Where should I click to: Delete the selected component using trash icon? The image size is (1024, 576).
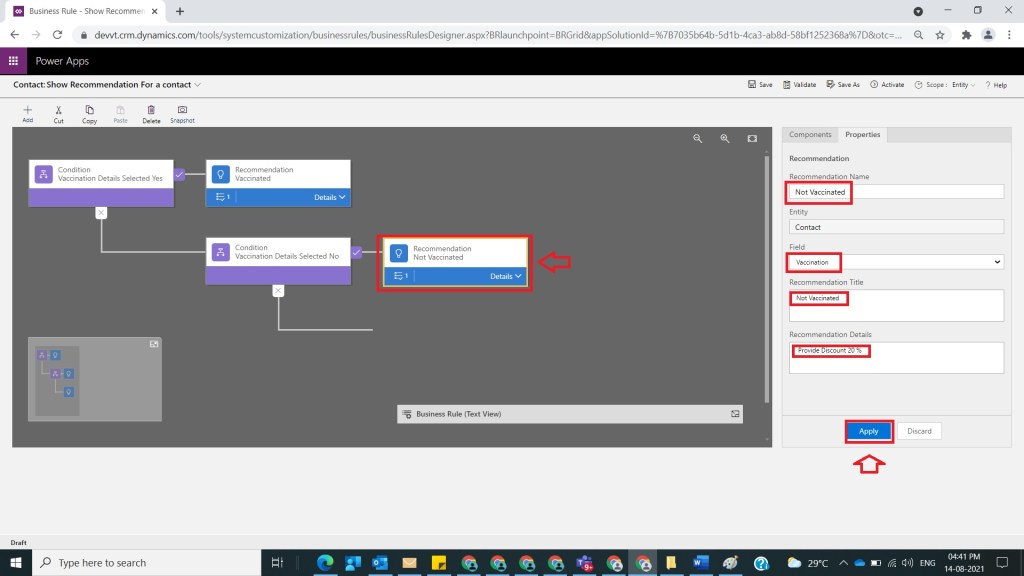click(151, 111)
